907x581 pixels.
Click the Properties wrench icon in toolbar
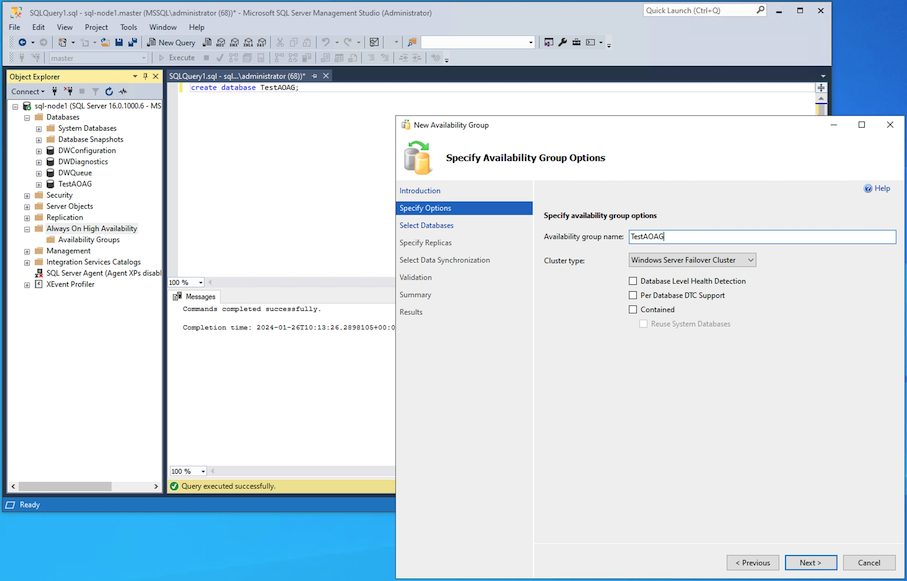point(562,42)
